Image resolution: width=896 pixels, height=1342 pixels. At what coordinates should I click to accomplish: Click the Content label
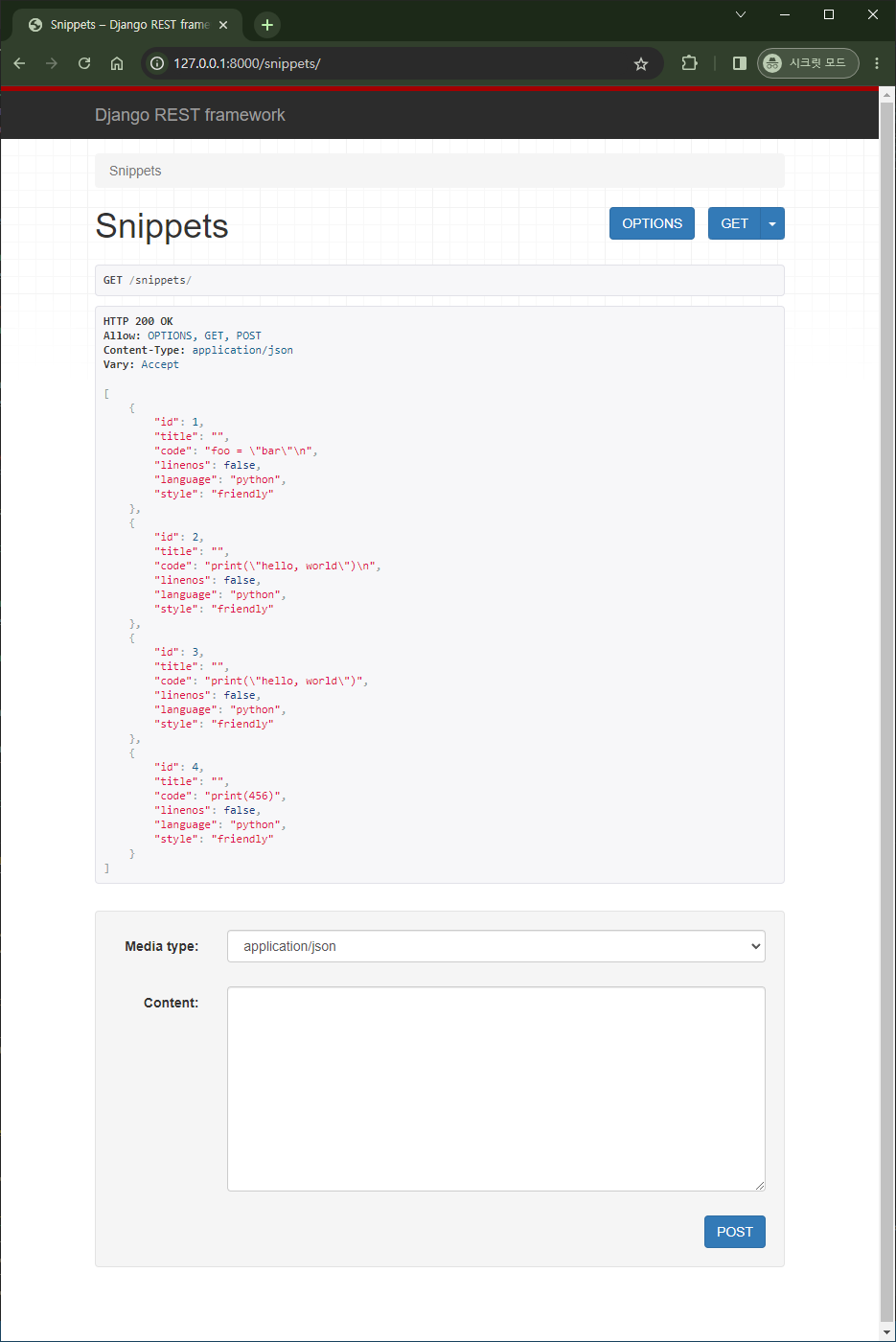171,1003
